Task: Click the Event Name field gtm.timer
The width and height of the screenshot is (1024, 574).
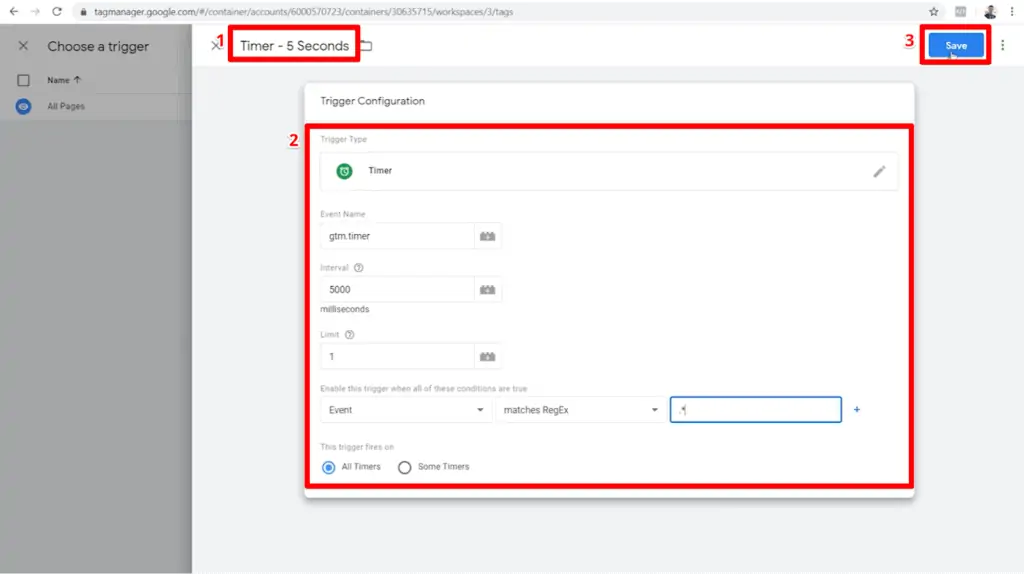Action: tap(397, 236)
